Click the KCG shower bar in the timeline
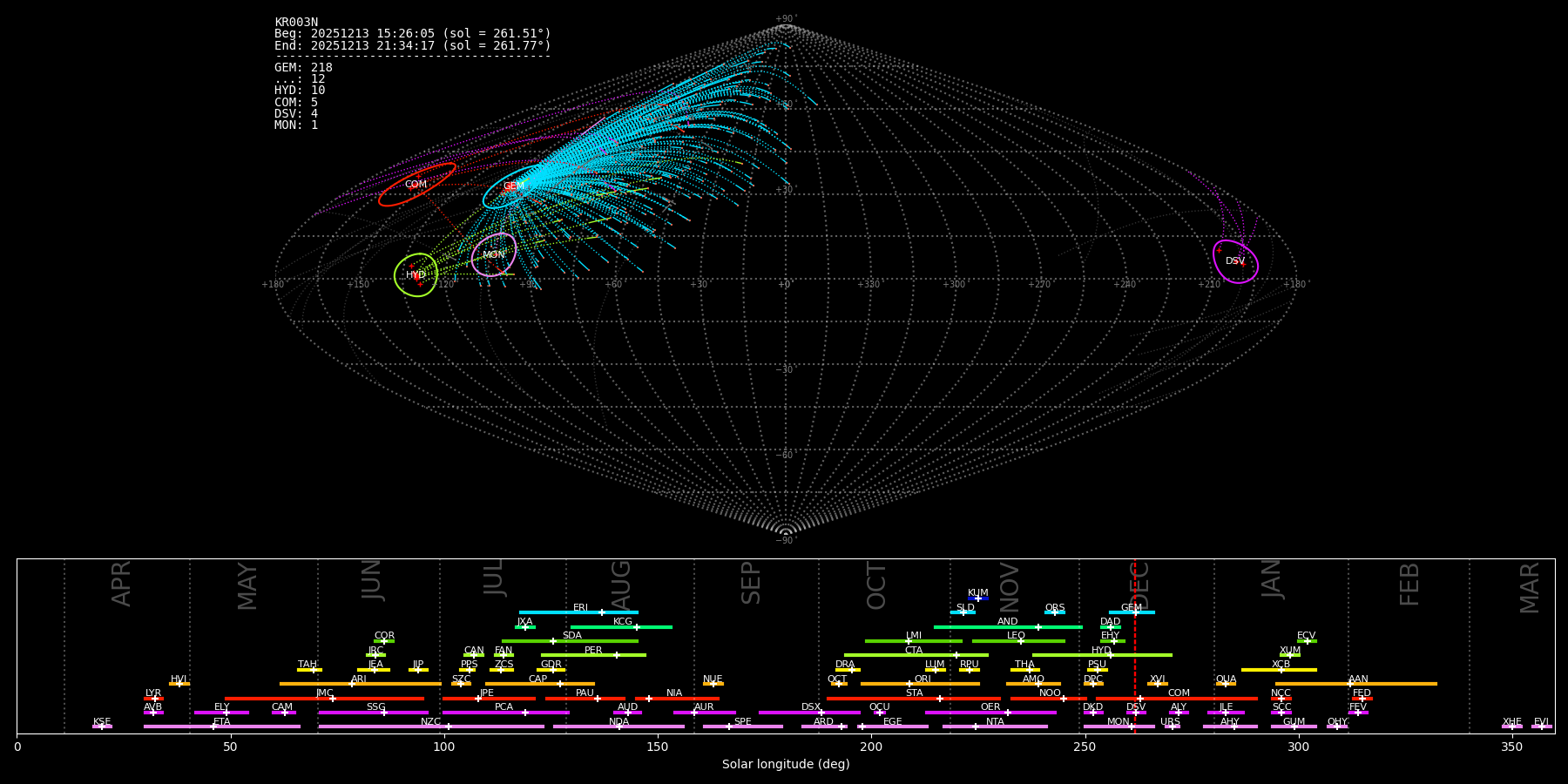 [x=621, y=627]
